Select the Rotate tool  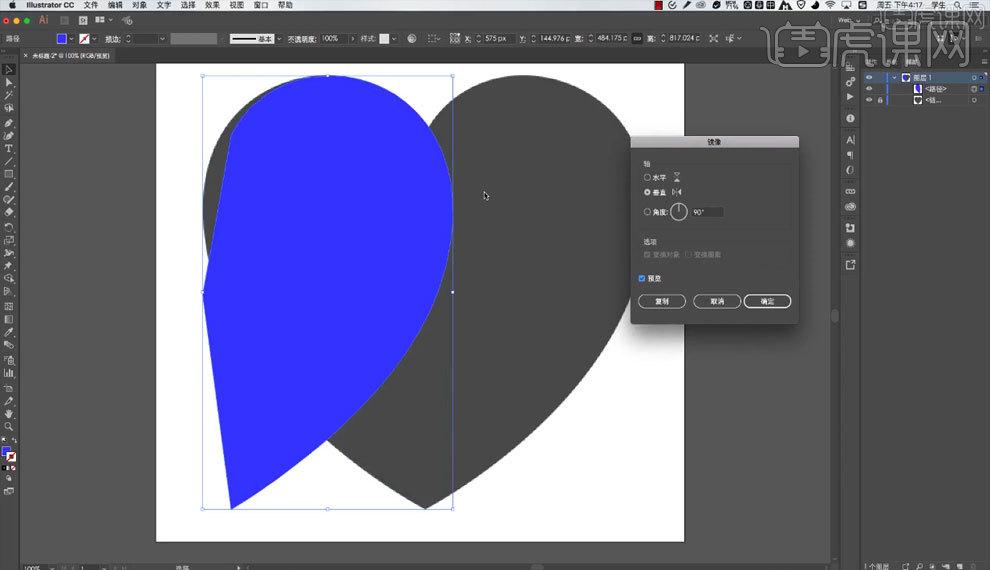(9, 227)
